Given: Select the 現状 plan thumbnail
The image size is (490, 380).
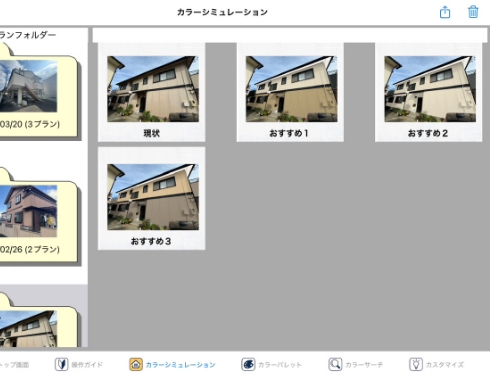Looking at the screenshot, I should click(152, 92).
